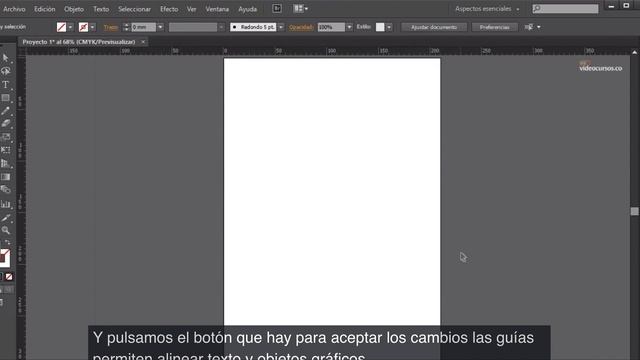640x360 pixels.
Task: Set color to None in toolbox
Action: point(9,277)
